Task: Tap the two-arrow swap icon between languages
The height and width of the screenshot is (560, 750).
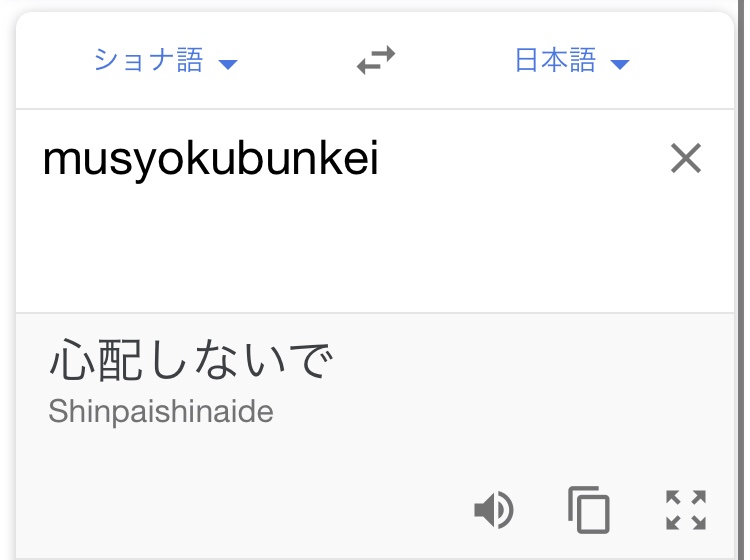Action: (376, 60)
